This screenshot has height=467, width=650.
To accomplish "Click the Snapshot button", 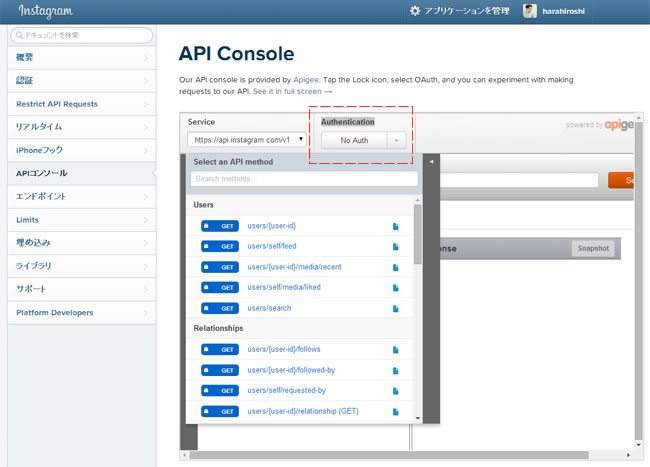I will click(593, 249).
